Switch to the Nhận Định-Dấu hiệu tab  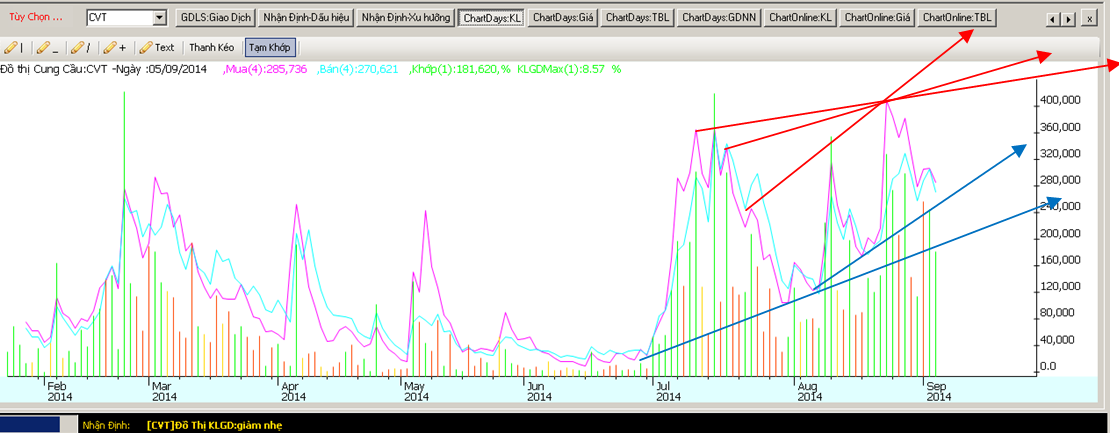pos(305,17)
